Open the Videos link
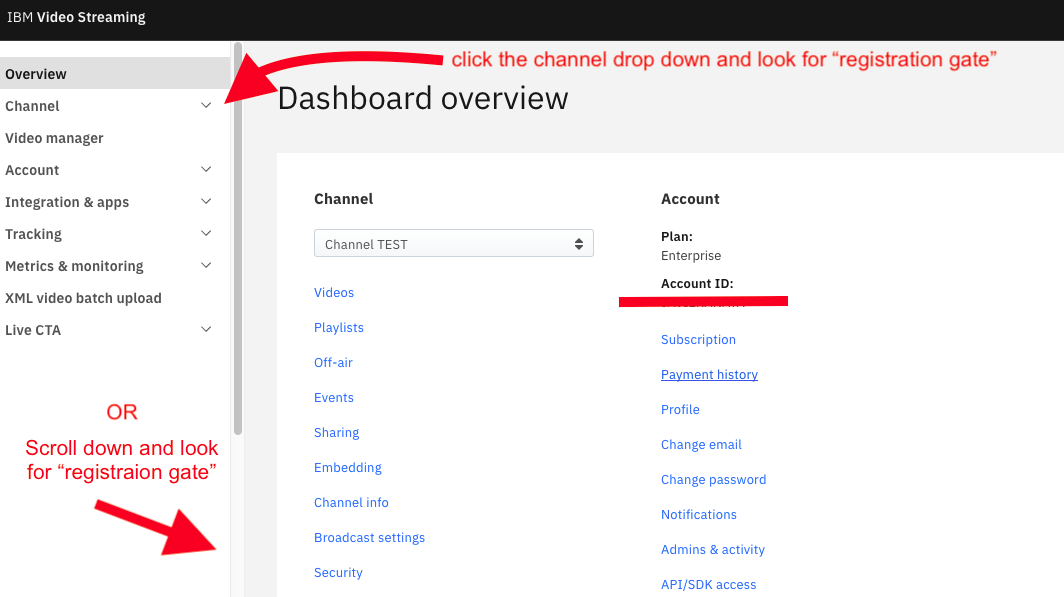The width and height of the screenshot is (1064, 597). [x=334, y=292]
